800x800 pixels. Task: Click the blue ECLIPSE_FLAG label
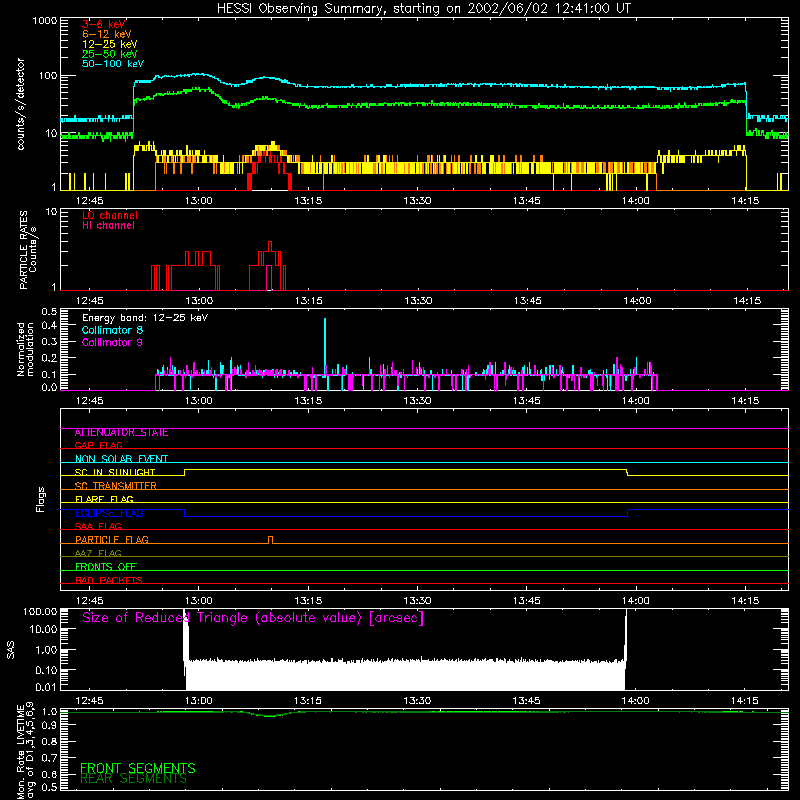click(x=109, y=513)
